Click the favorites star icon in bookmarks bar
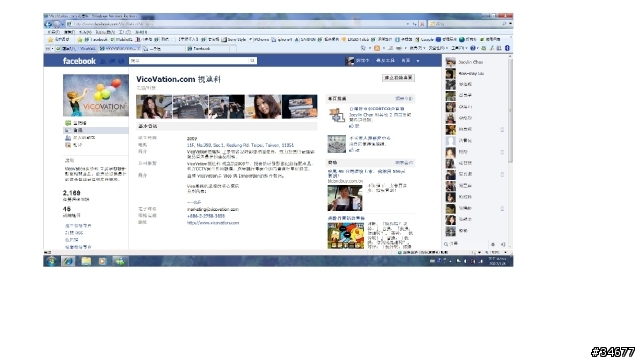Viewport: 640px width, 360px height. point(51,40)
